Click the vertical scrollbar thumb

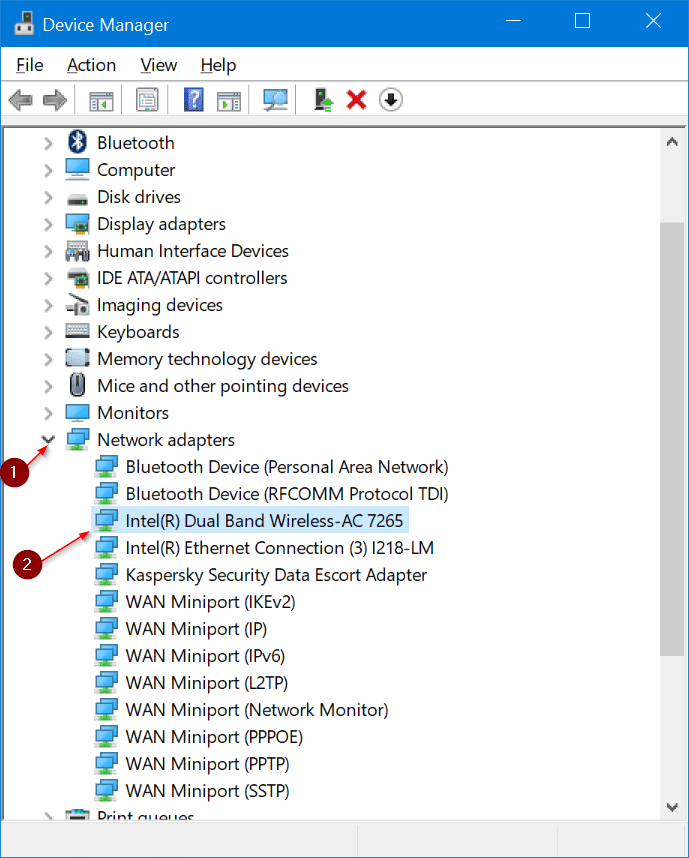(x=672, y=438)
